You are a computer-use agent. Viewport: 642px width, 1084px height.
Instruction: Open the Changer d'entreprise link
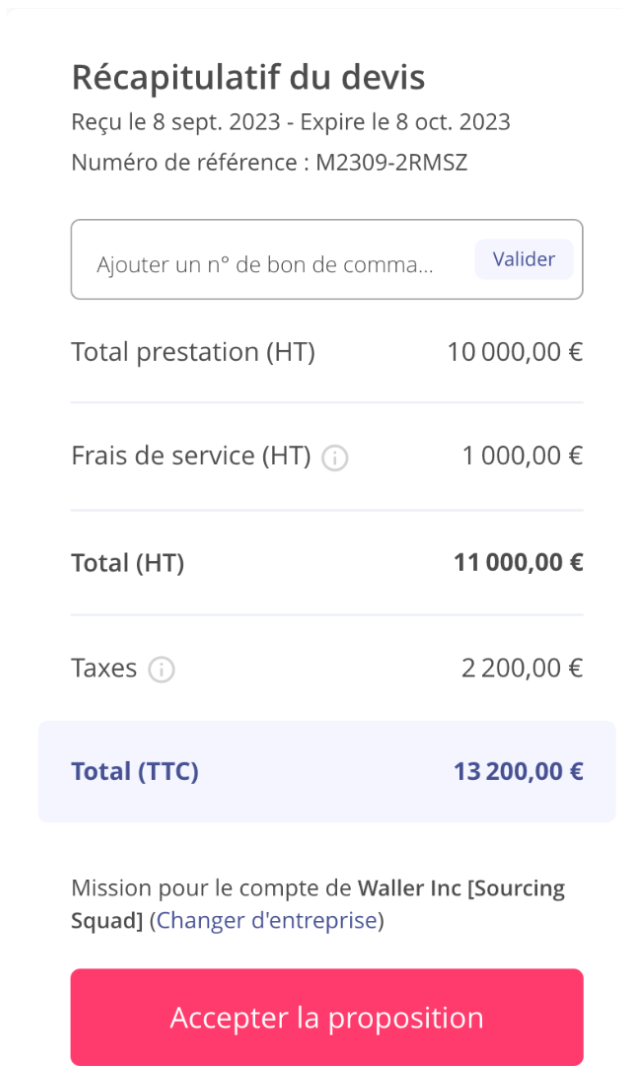pyautogui.click(x=266, y=920)
